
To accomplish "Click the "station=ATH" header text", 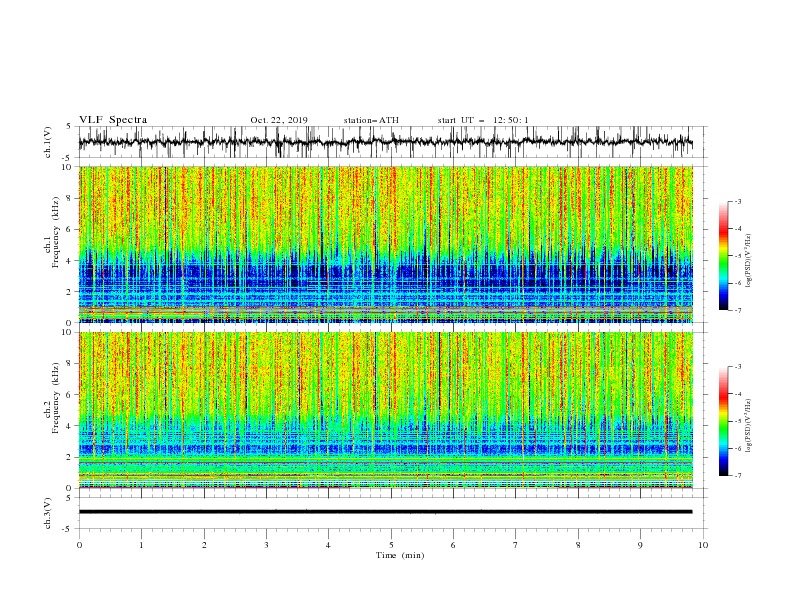I will pos(371,120).
